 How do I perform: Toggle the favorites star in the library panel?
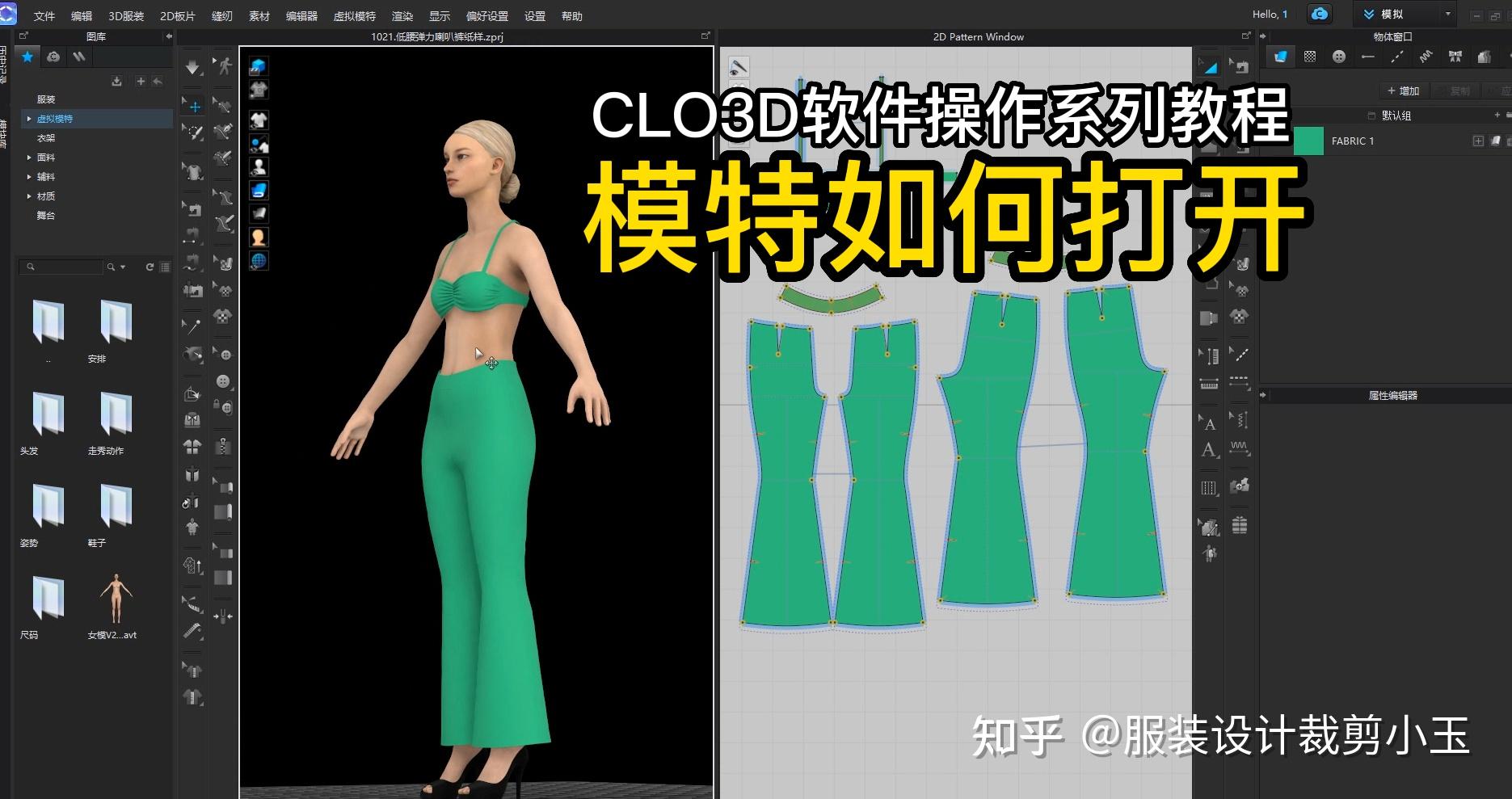tap(27, 57)
